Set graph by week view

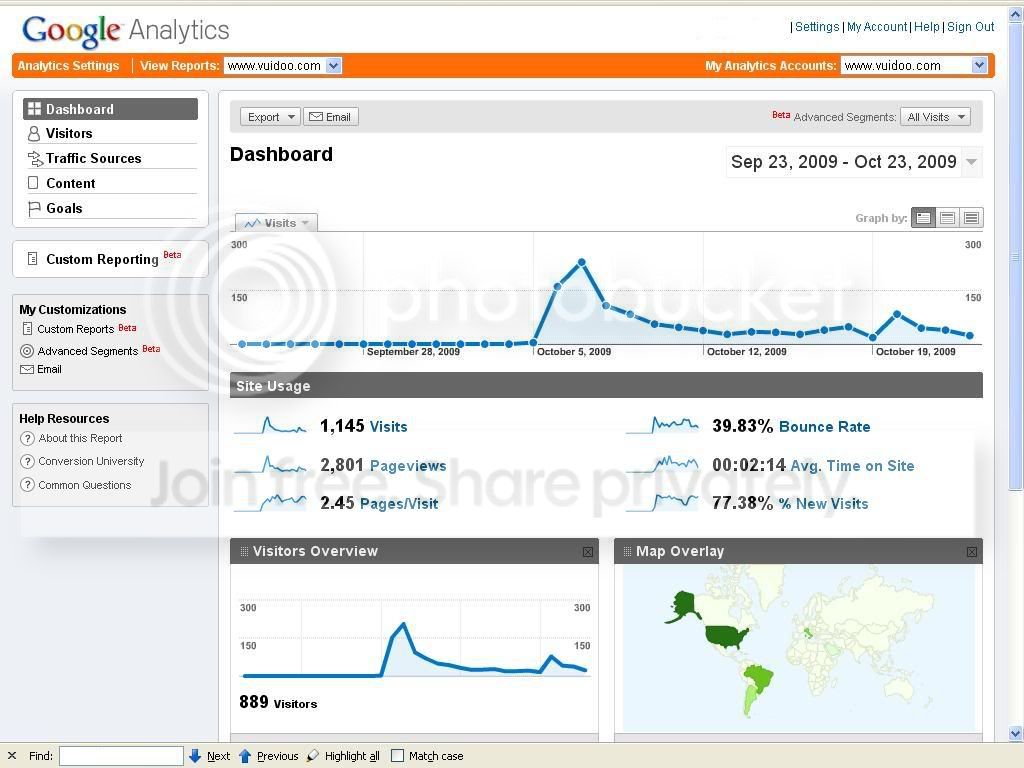click(948, 218)
